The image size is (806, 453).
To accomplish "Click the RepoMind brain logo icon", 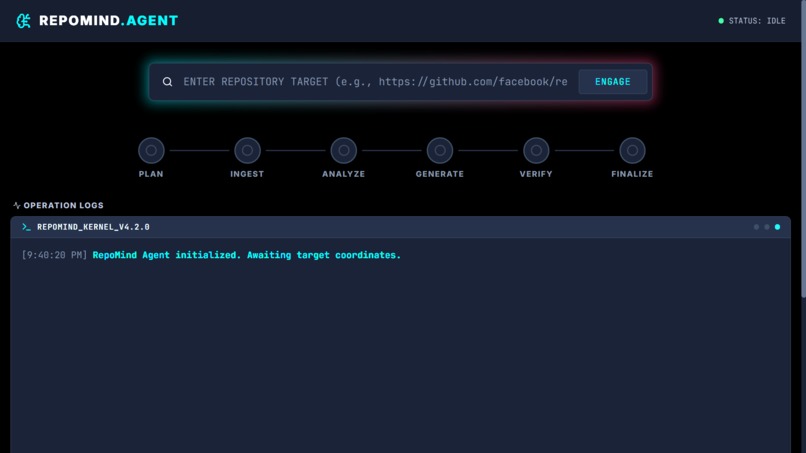I will [x=23, y=21].
